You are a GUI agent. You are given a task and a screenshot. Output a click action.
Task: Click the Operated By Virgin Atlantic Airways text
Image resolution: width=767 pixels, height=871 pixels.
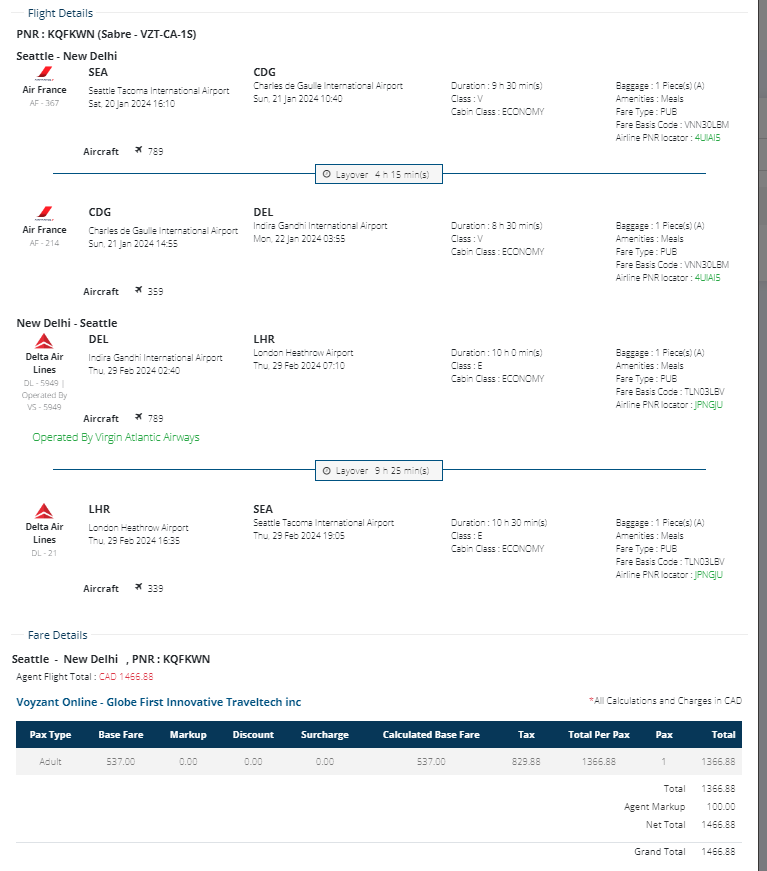pyautogui.click(x=116, y=438)
